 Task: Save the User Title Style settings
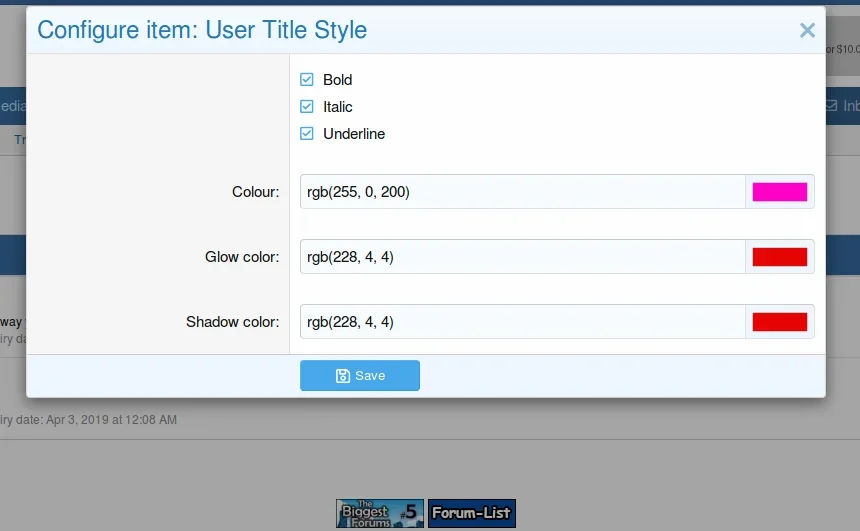click(x=360, y=375)
